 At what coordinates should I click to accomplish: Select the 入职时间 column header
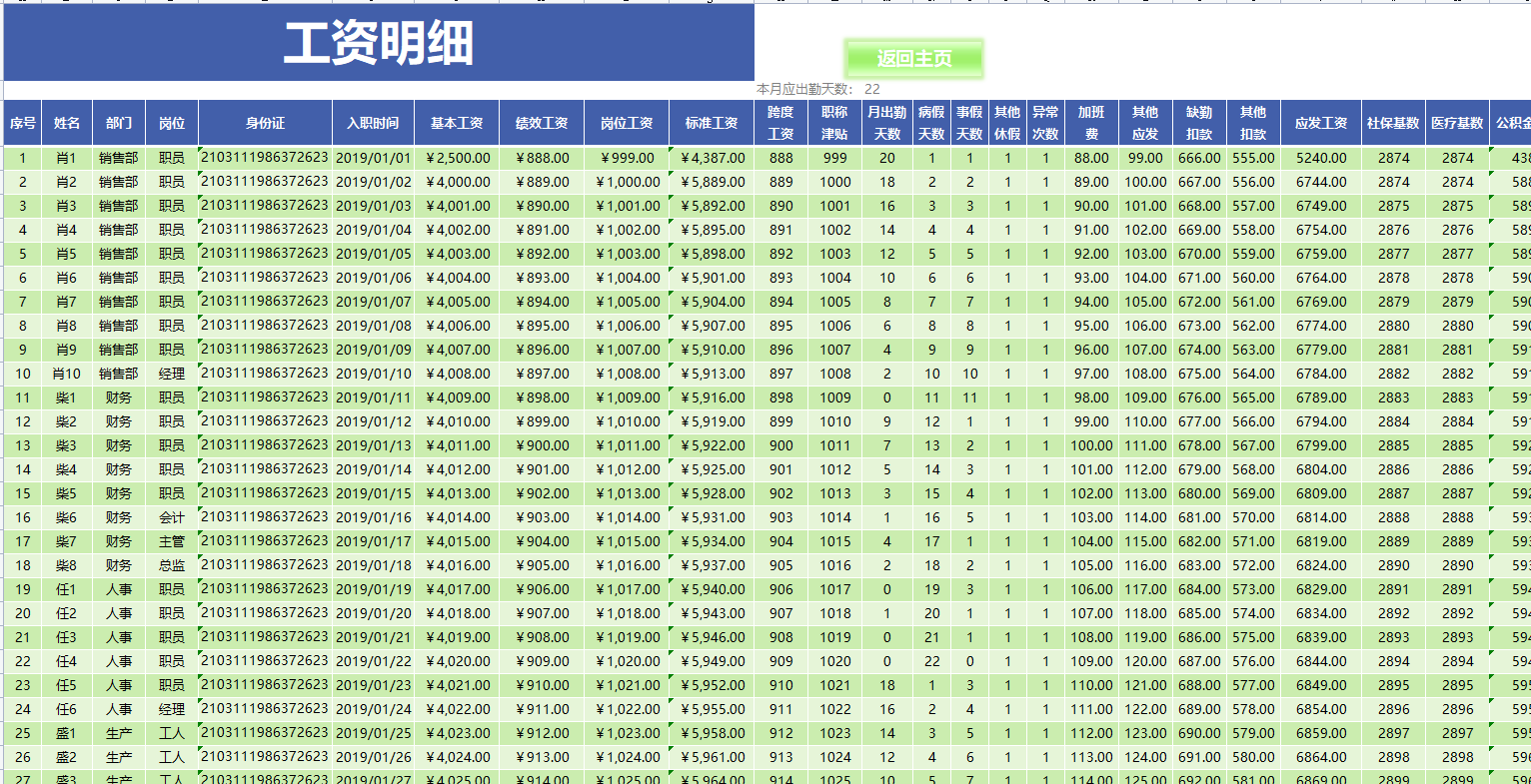(x=373, y=123)
